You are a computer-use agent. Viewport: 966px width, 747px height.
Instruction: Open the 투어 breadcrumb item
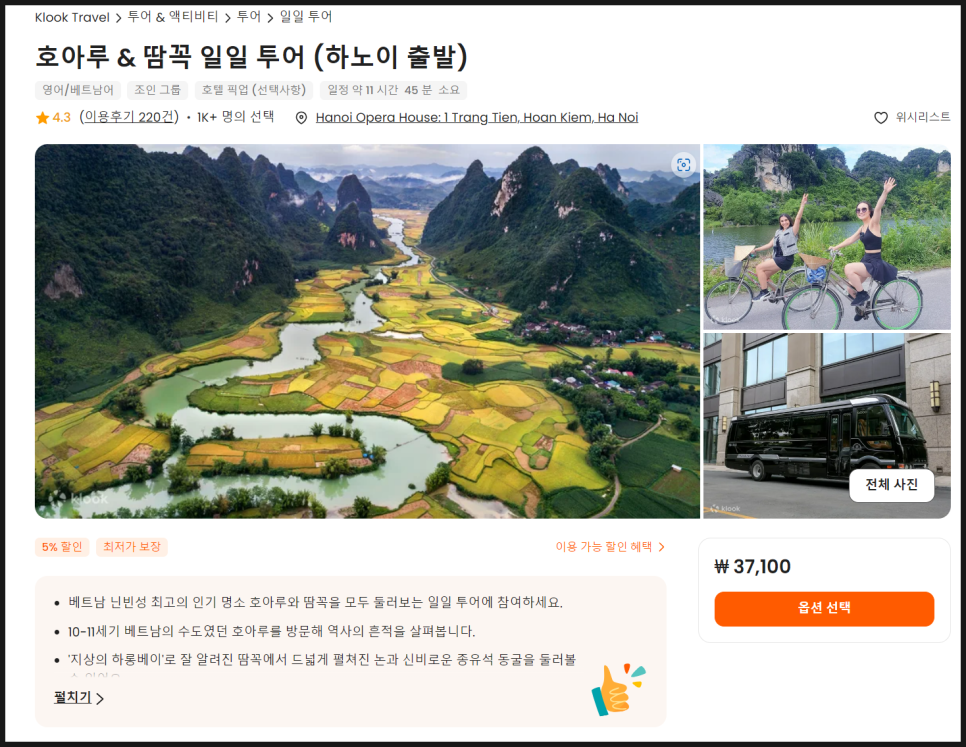(249, 17)
